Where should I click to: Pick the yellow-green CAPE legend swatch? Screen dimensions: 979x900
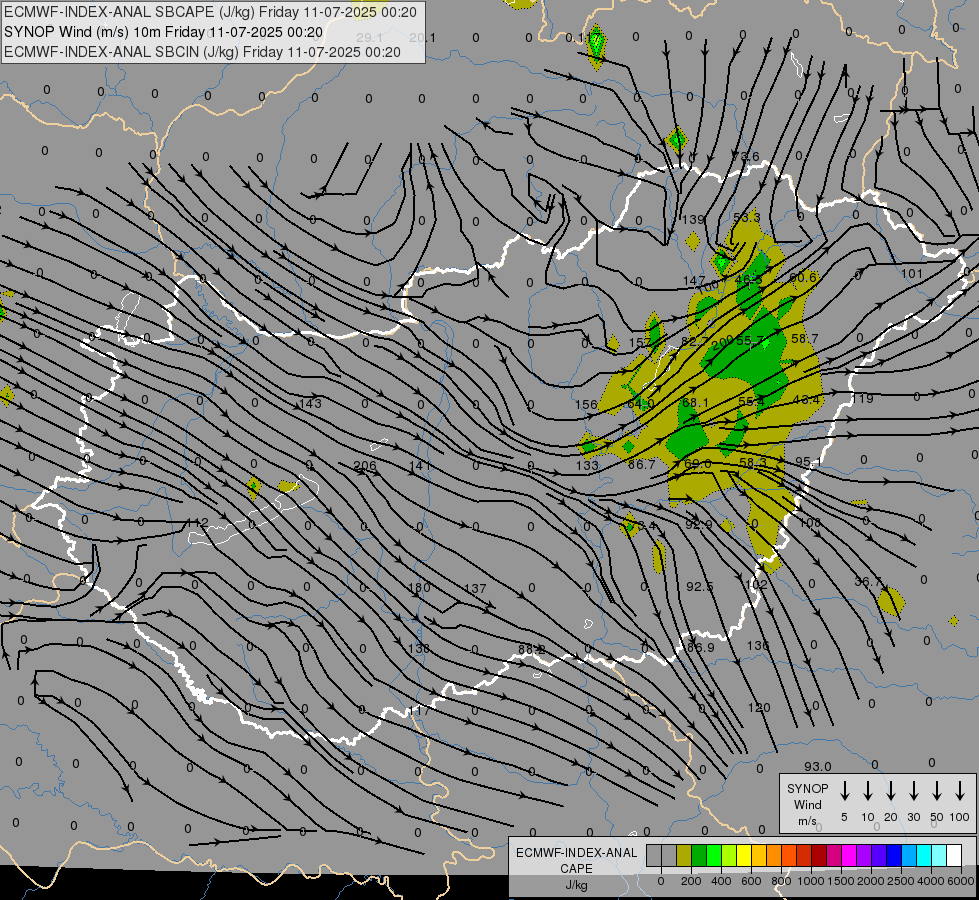click(729, 855)
